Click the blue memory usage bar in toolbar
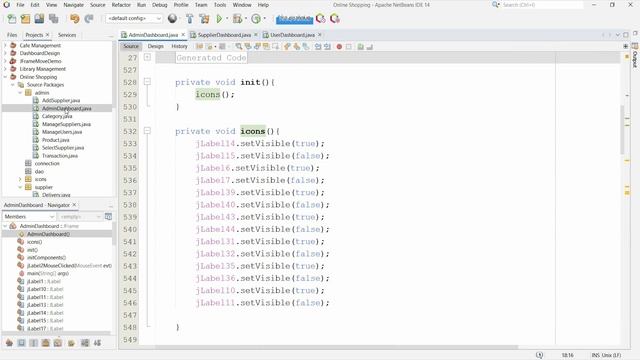The width and height of the screenshot is (640, 360). pyautogui.click(x=294, y=19)
